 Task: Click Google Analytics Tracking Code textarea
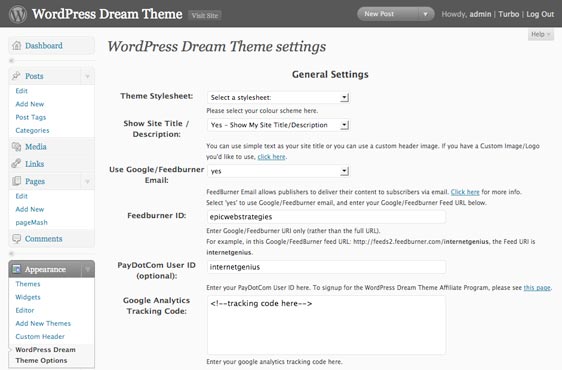[x=326, y=325]
